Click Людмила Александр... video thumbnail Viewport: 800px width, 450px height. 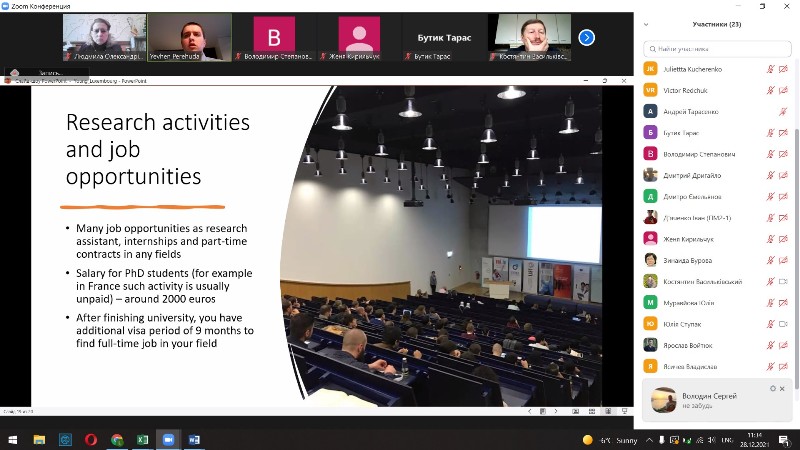click(x=104, y=38)
